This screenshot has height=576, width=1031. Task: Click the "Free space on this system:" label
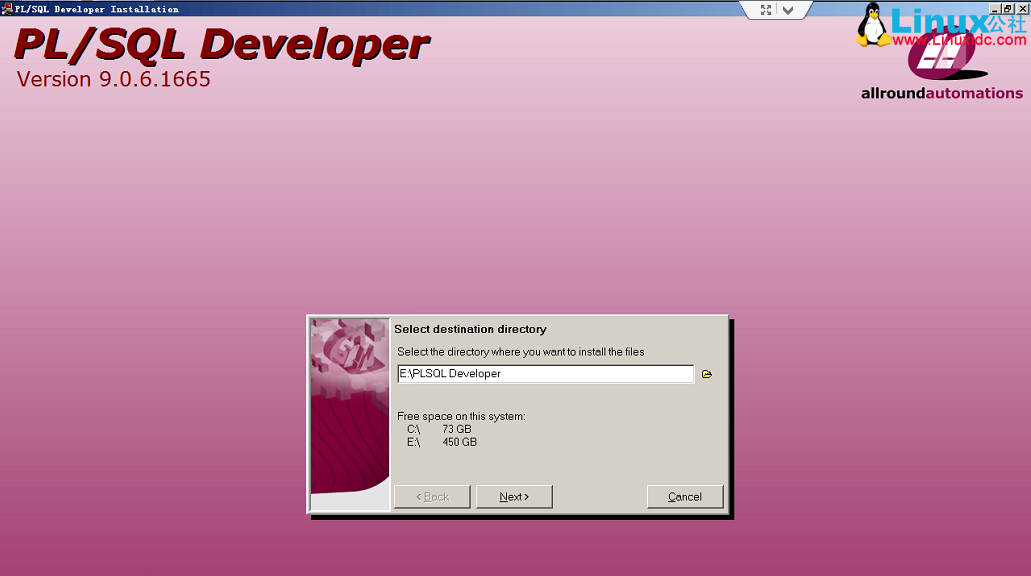pos(461,416)
